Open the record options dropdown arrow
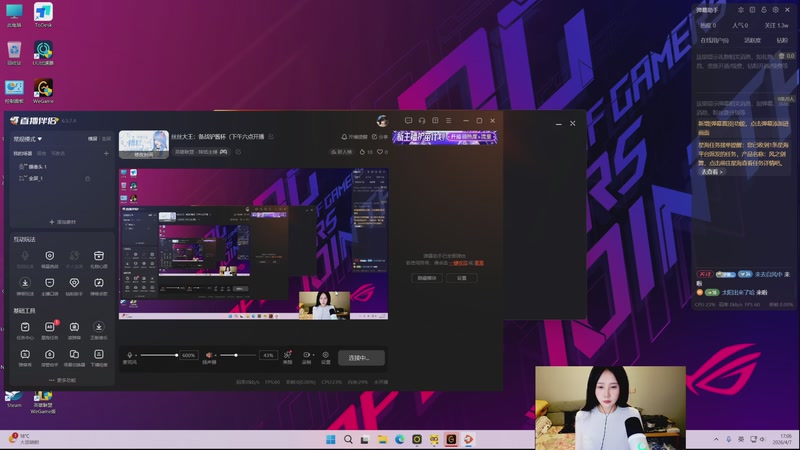The width and height of the screenshot is (800, 450). [x=313, y=355]
